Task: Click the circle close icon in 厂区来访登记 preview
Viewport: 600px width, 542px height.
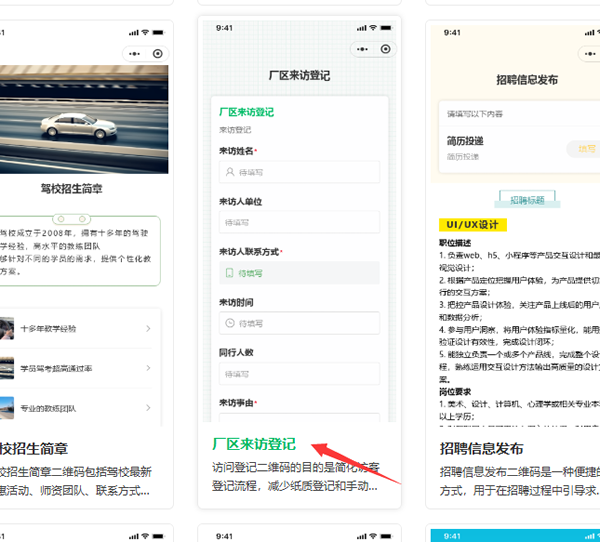Action: (x=385, y=49)
